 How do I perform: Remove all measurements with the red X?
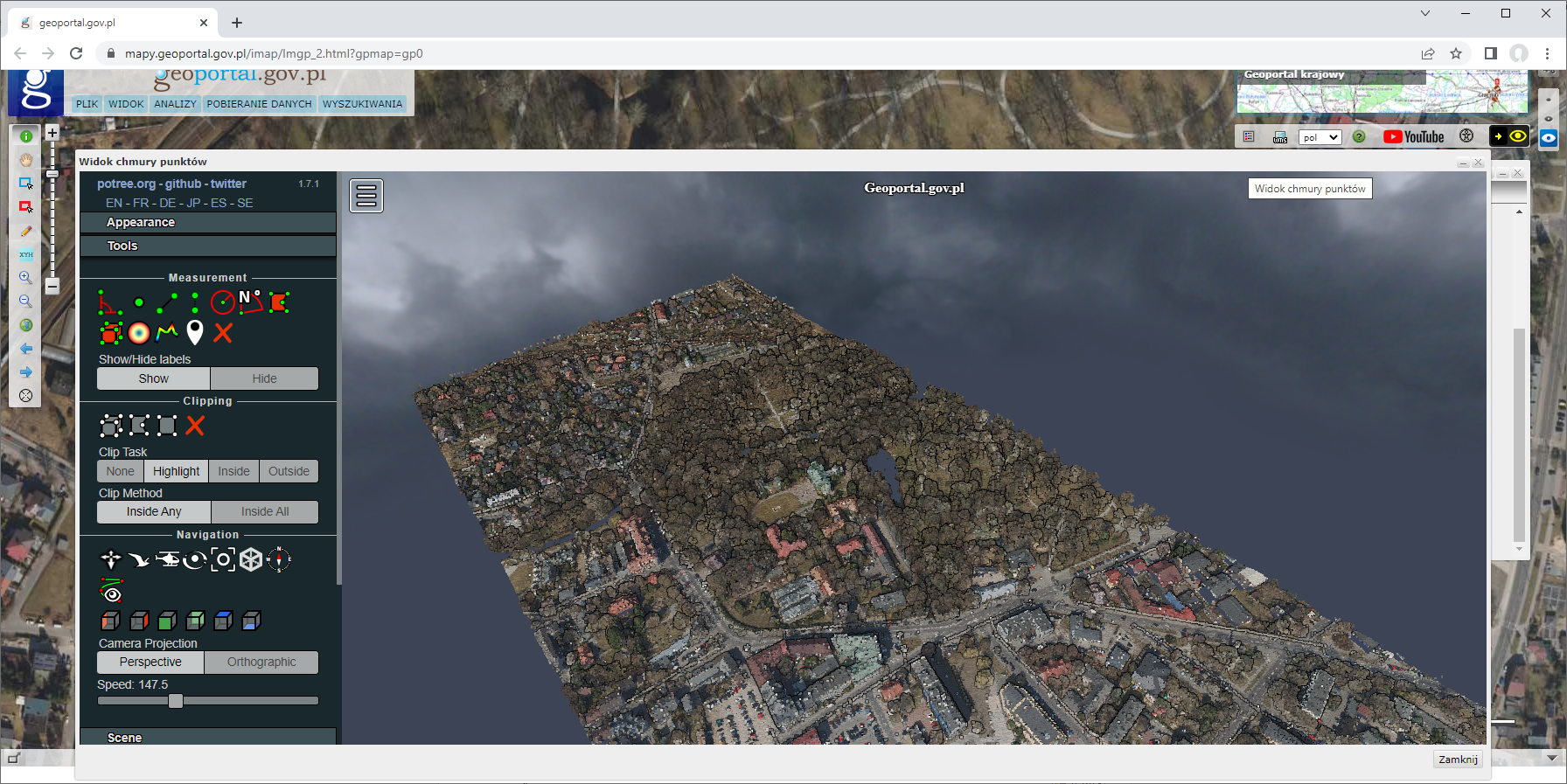pyautogui.click(x=223, y=333)
